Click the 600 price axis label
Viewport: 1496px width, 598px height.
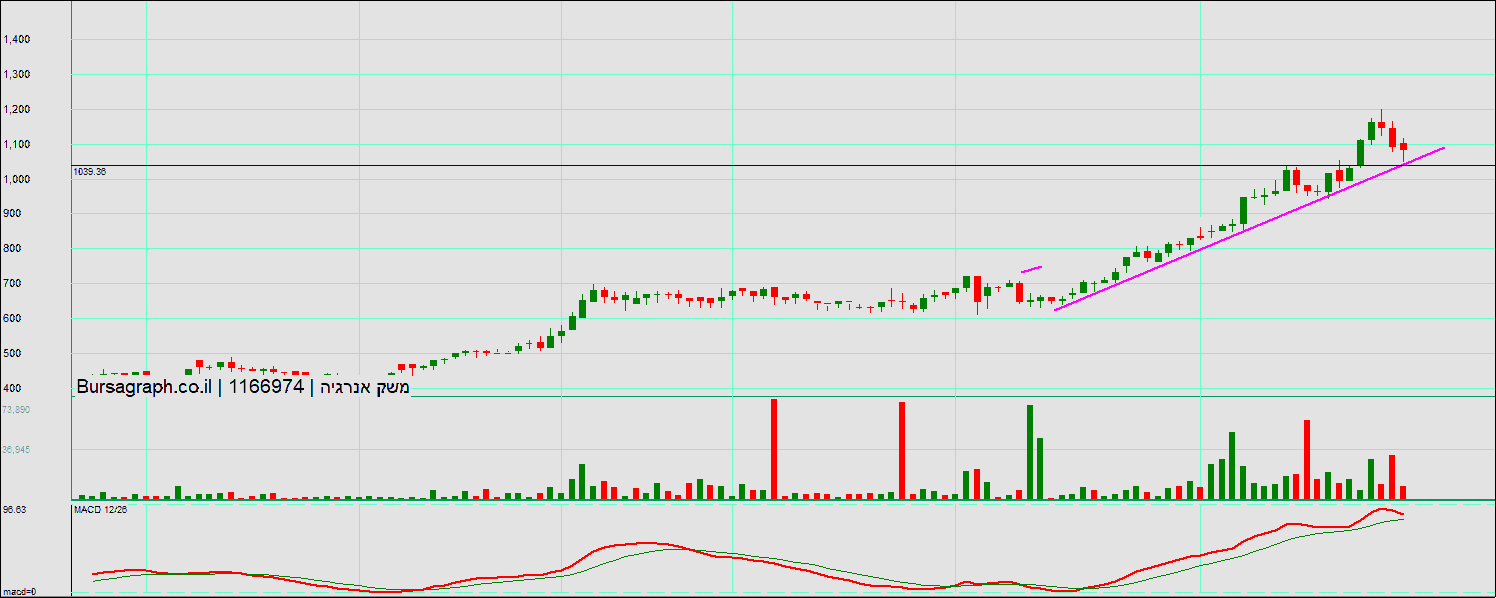[13, 319]
